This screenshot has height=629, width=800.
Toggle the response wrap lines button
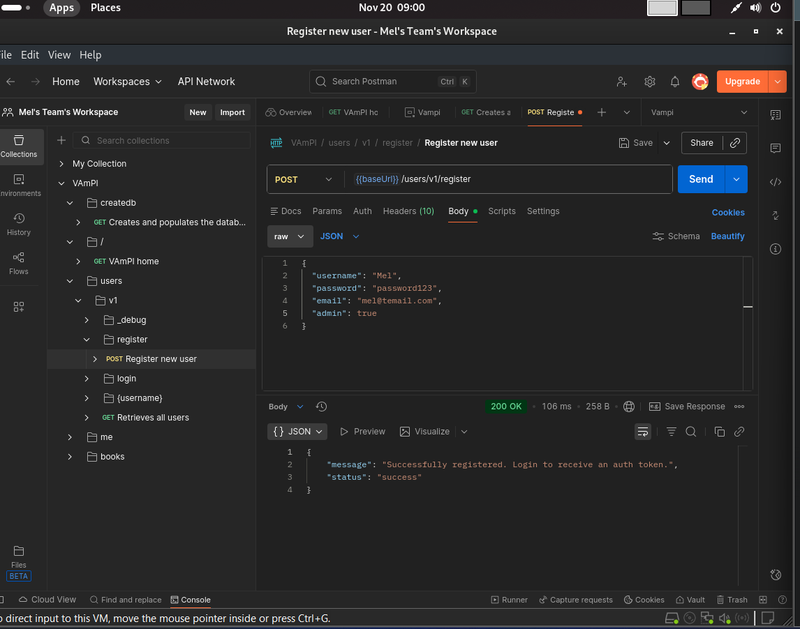pyautogui.click(x=643, y=432)
